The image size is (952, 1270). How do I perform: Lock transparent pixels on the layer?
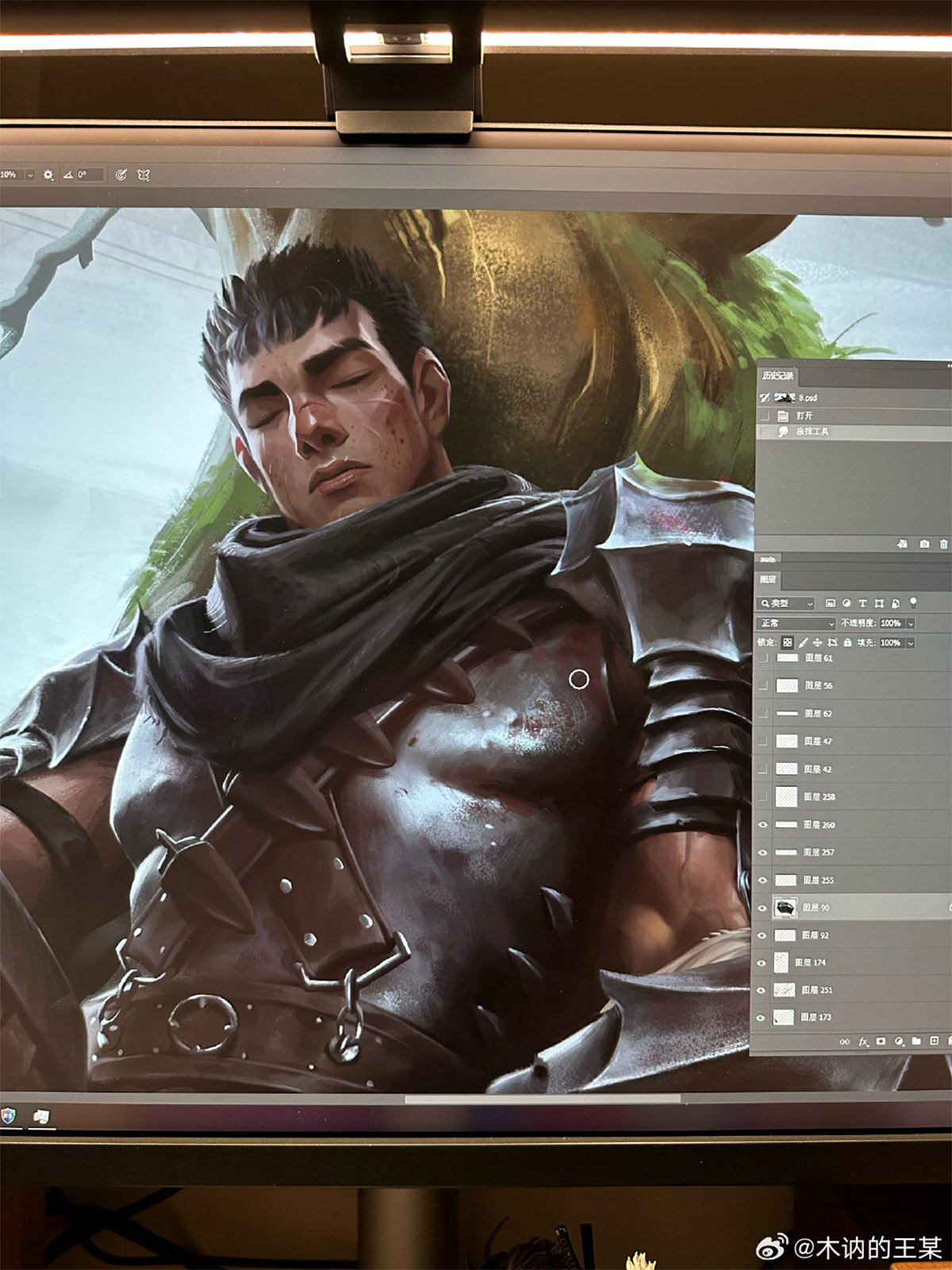pos(787,642)
